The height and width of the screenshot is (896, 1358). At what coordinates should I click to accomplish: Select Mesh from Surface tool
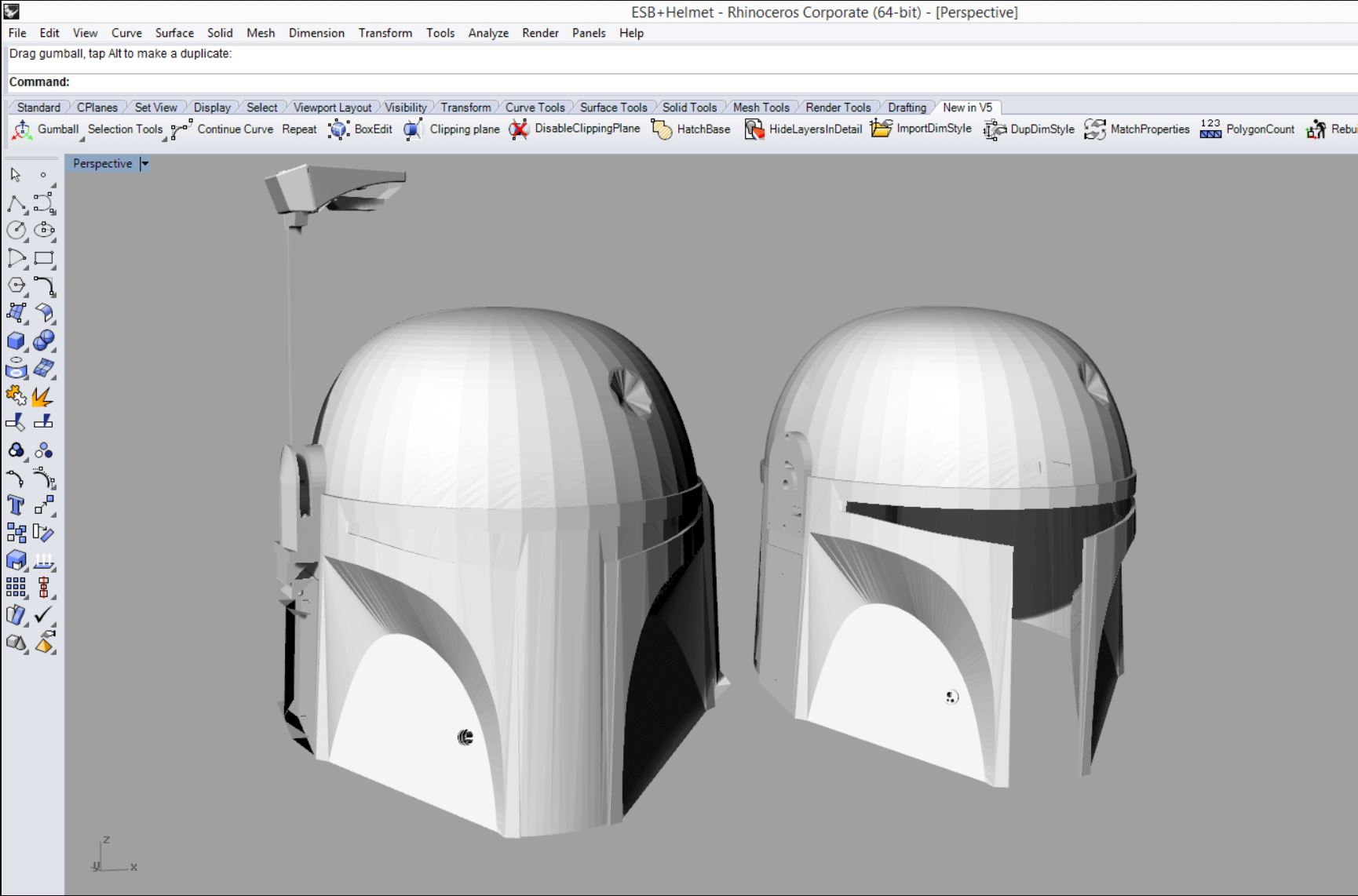[x=44, y=368]
